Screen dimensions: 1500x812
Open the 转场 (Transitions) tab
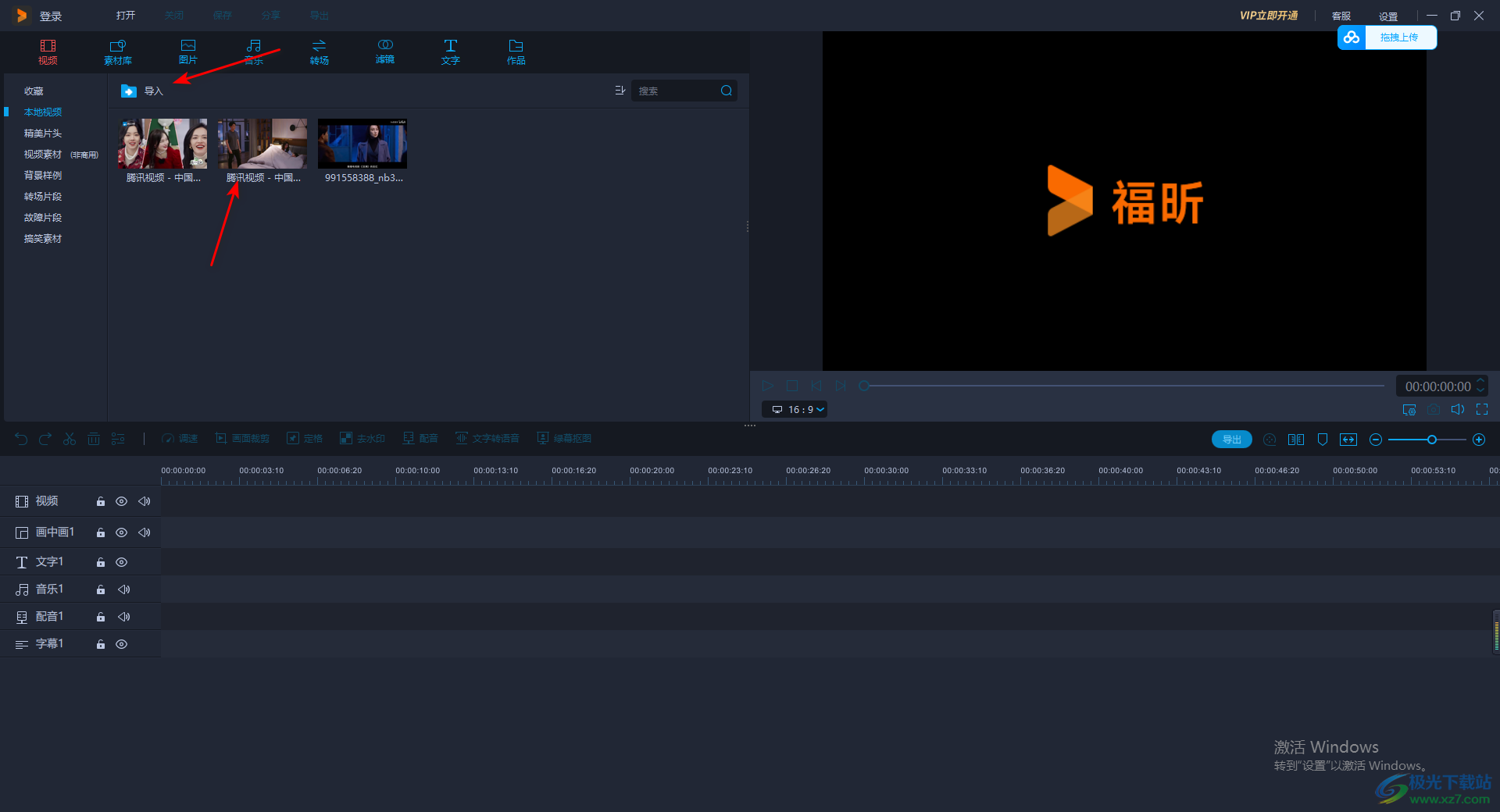320,52
